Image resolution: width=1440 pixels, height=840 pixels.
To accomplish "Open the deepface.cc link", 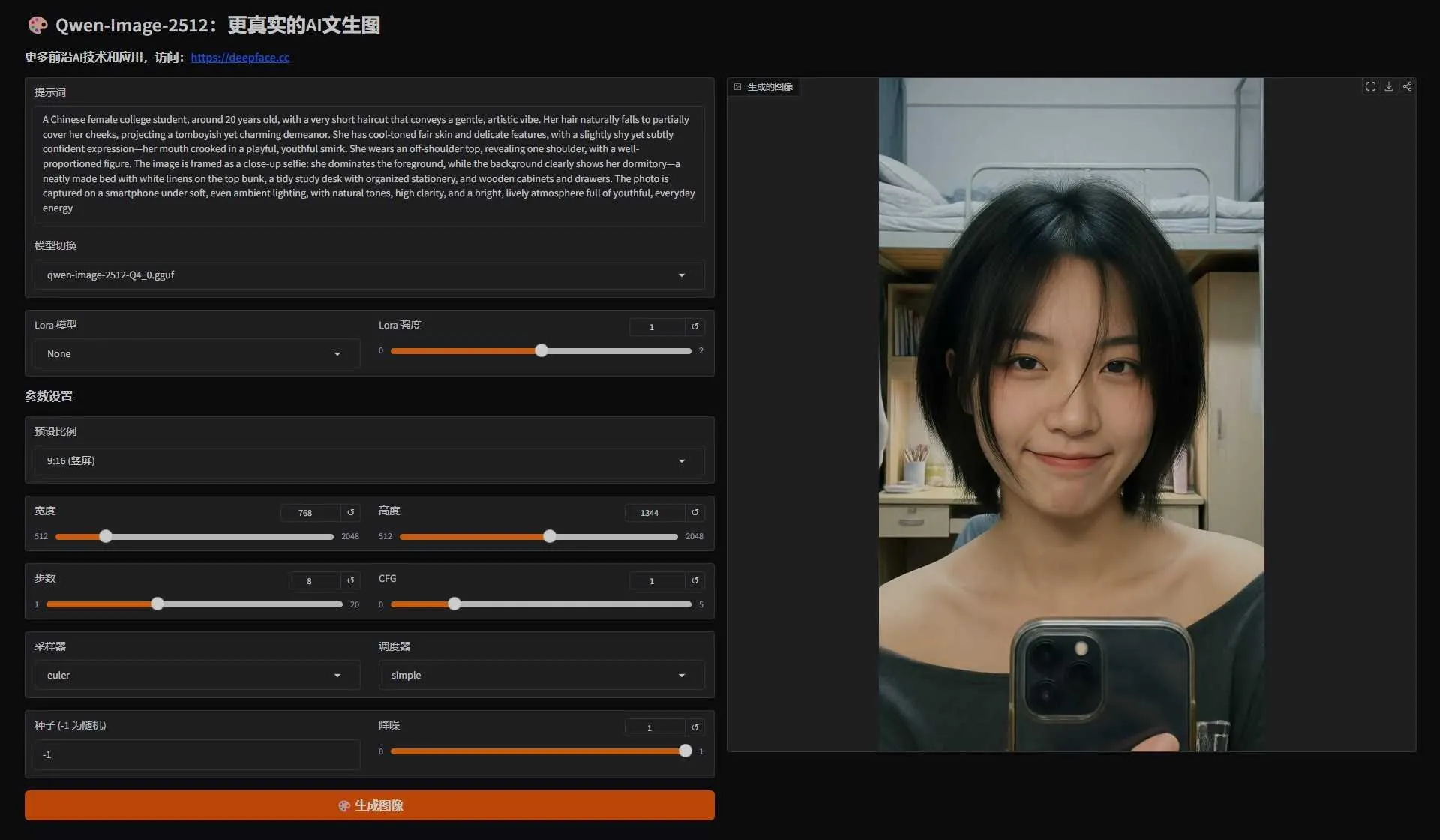I will [240, 58].
